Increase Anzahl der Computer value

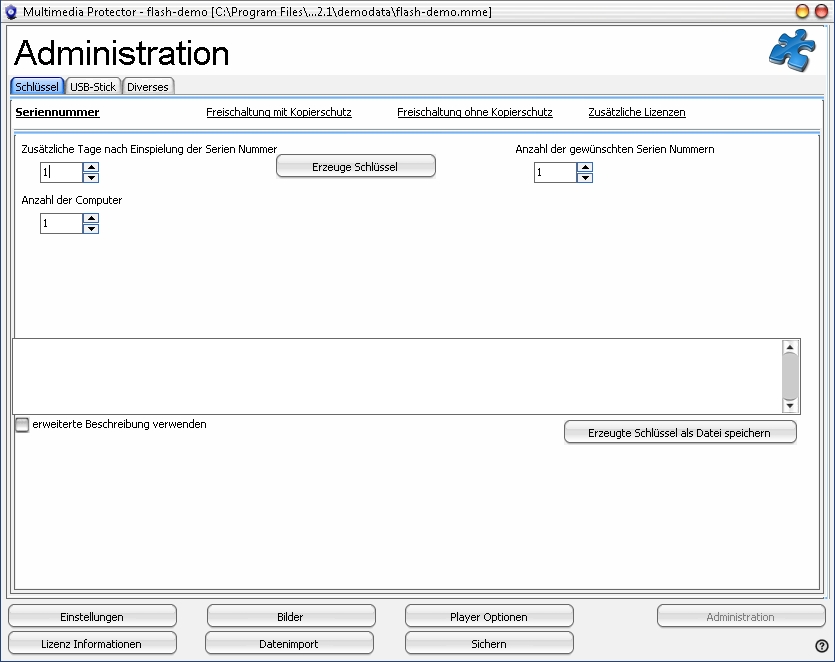coord(91,218)
